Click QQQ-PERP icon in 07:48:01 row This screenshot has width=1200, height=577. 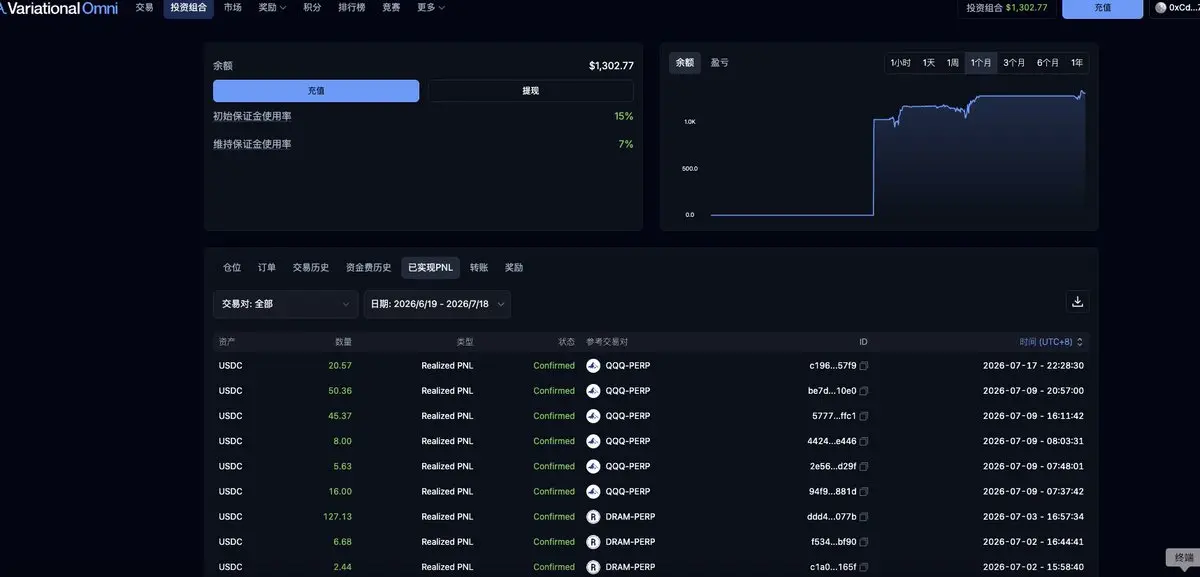pos(593,466)
